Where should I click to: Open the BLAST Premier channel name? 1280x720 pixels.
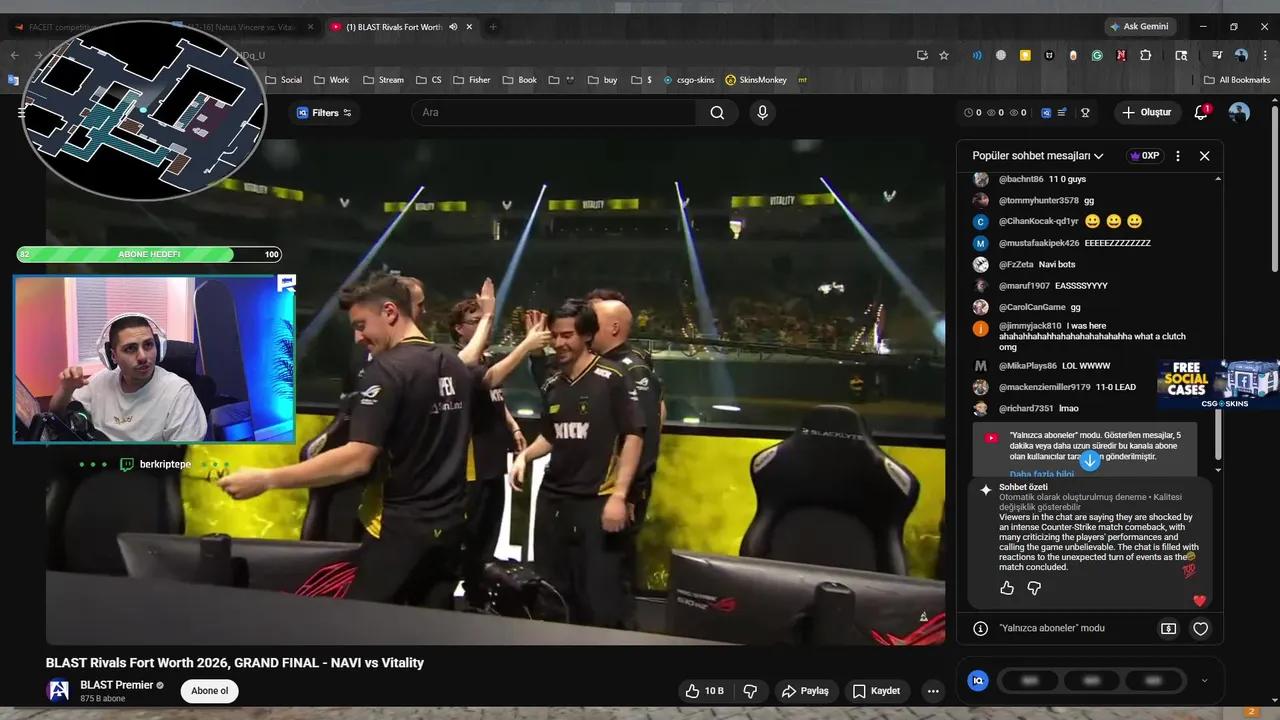coord(117,685)
